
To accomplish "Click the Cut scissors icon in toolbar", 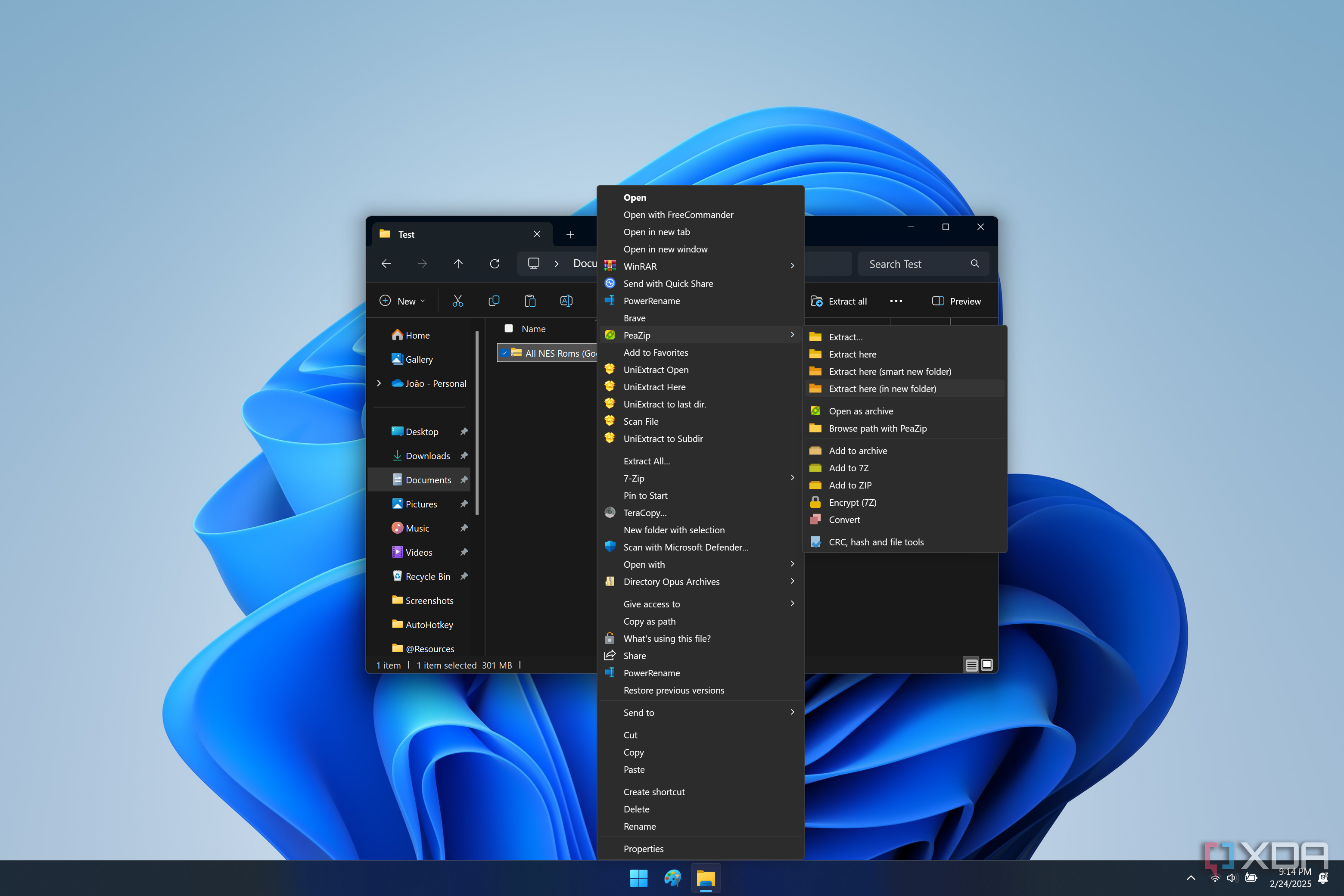I will (x=458, y=301).
